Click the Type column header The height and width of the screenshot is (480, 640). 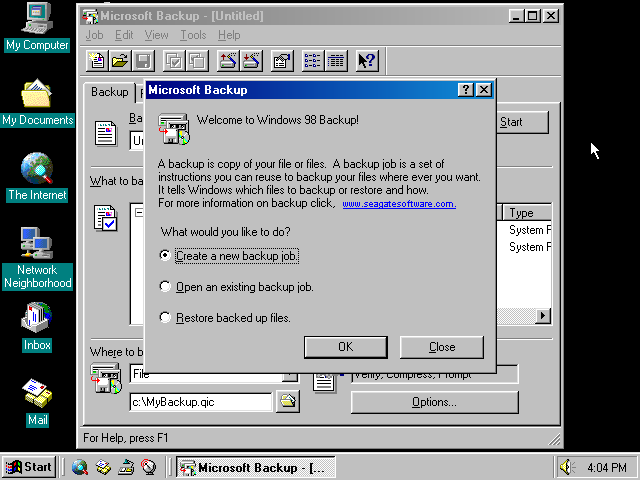(x=527, y=213)
